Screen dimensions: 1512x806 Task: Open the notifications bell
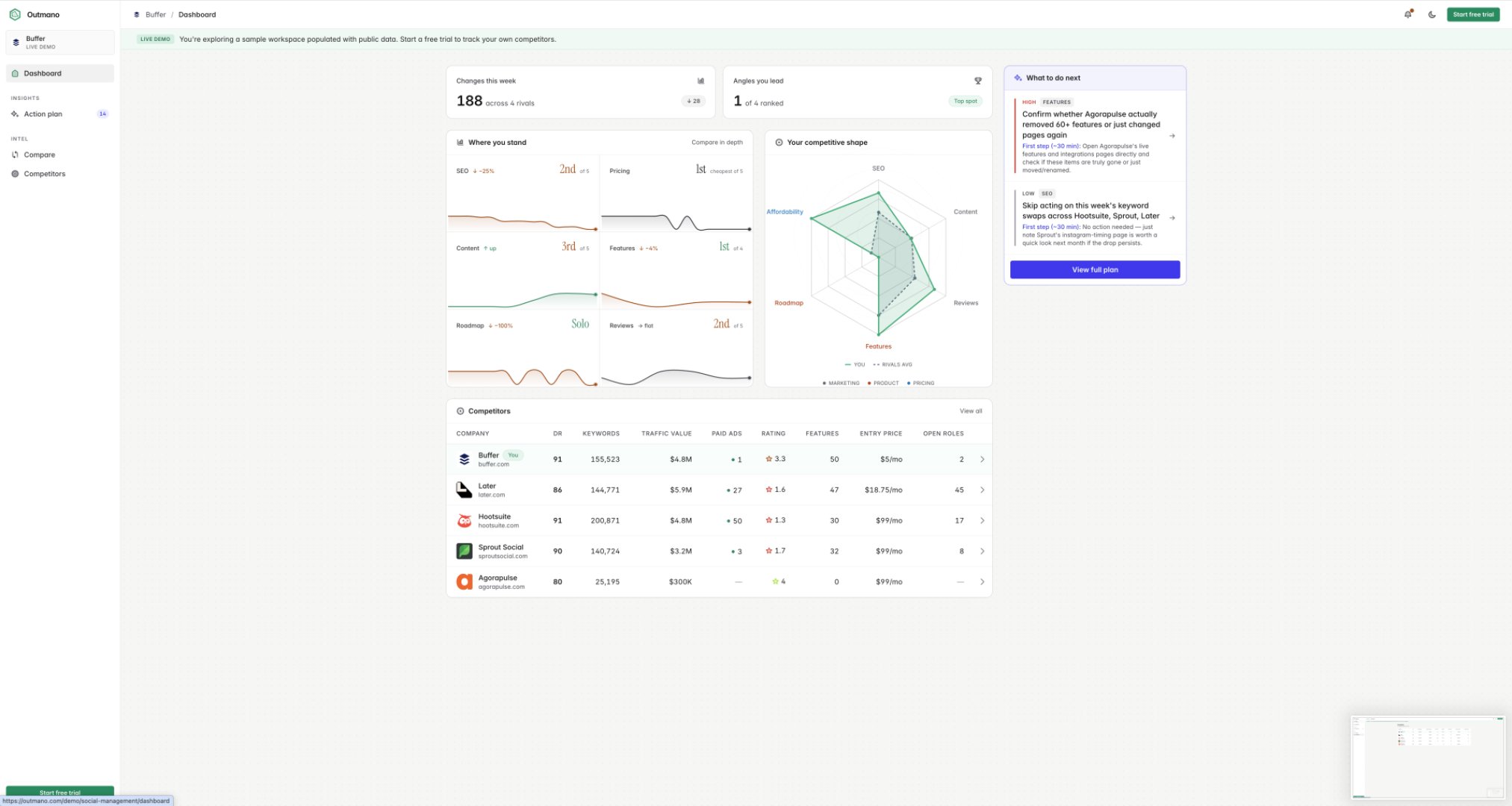1407,14
